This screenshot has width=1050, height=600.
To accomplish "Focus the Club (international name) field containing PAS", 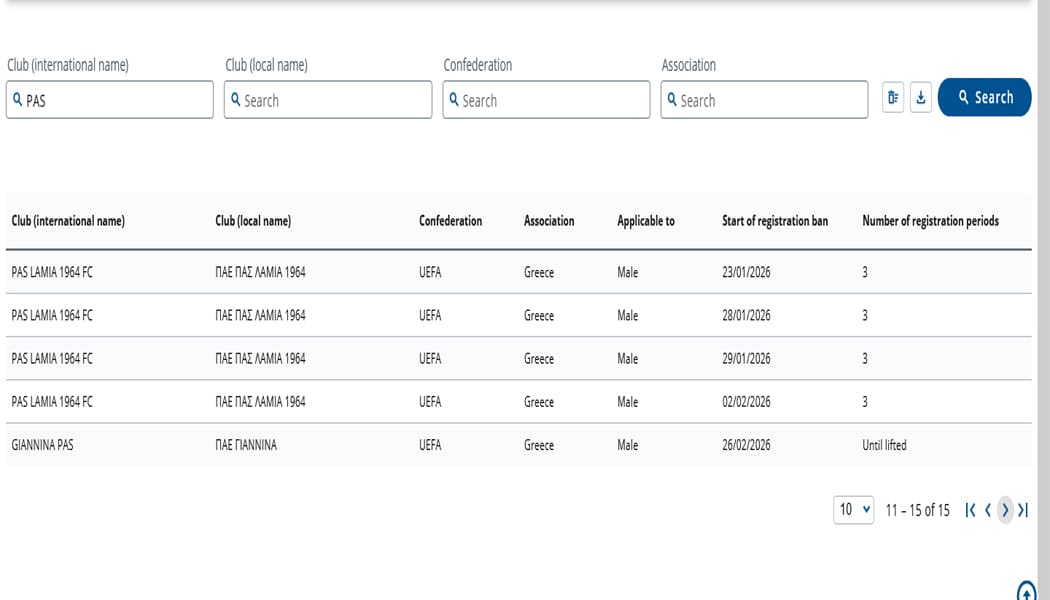I will (110, 100).
